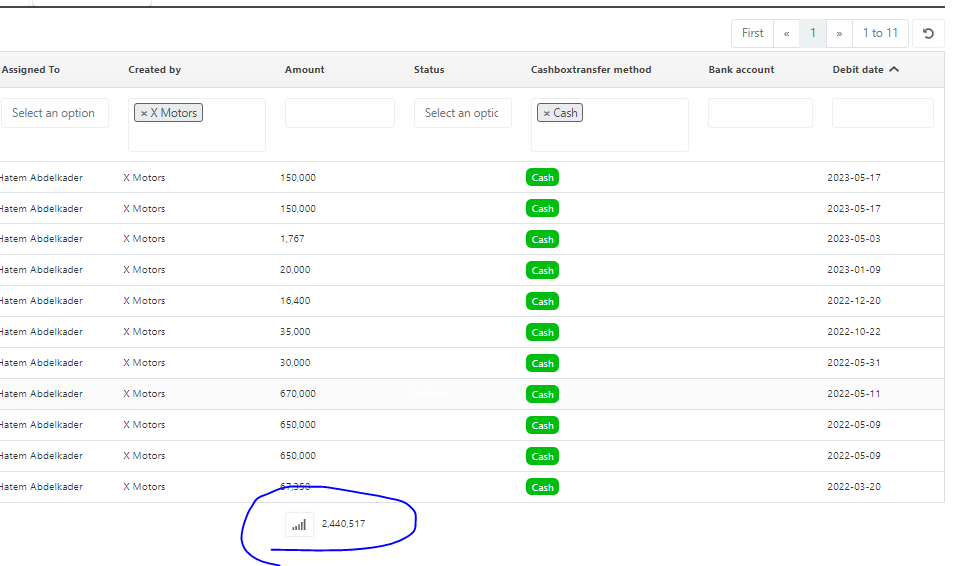This screenshot has height=566, width=957.
Task: Open the Assigned To filter dropdown
Action: [x=54, y=113]
